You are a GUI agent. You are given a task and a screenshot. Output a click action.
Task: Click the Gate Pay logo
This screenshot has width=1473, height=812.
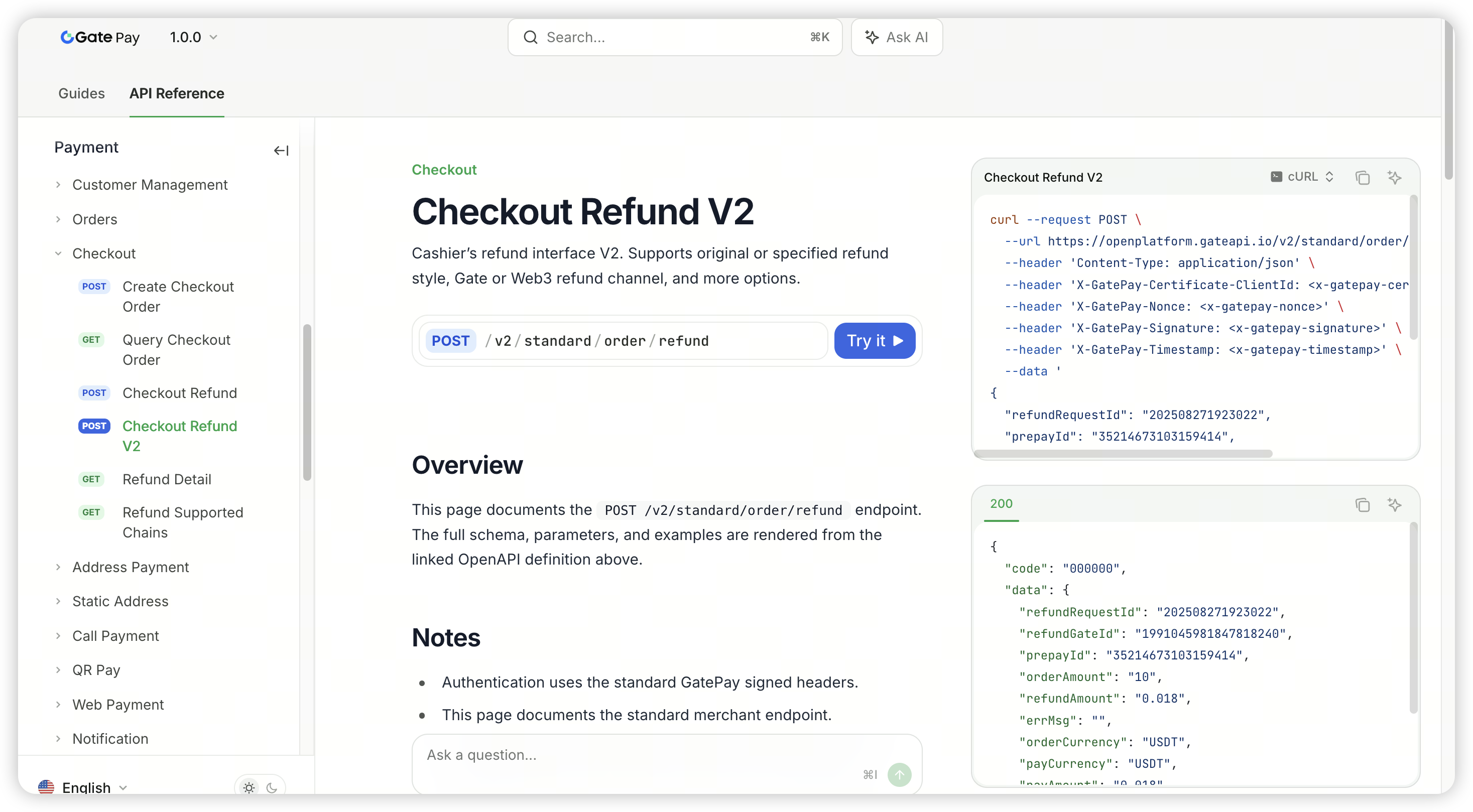coord(99,37)
